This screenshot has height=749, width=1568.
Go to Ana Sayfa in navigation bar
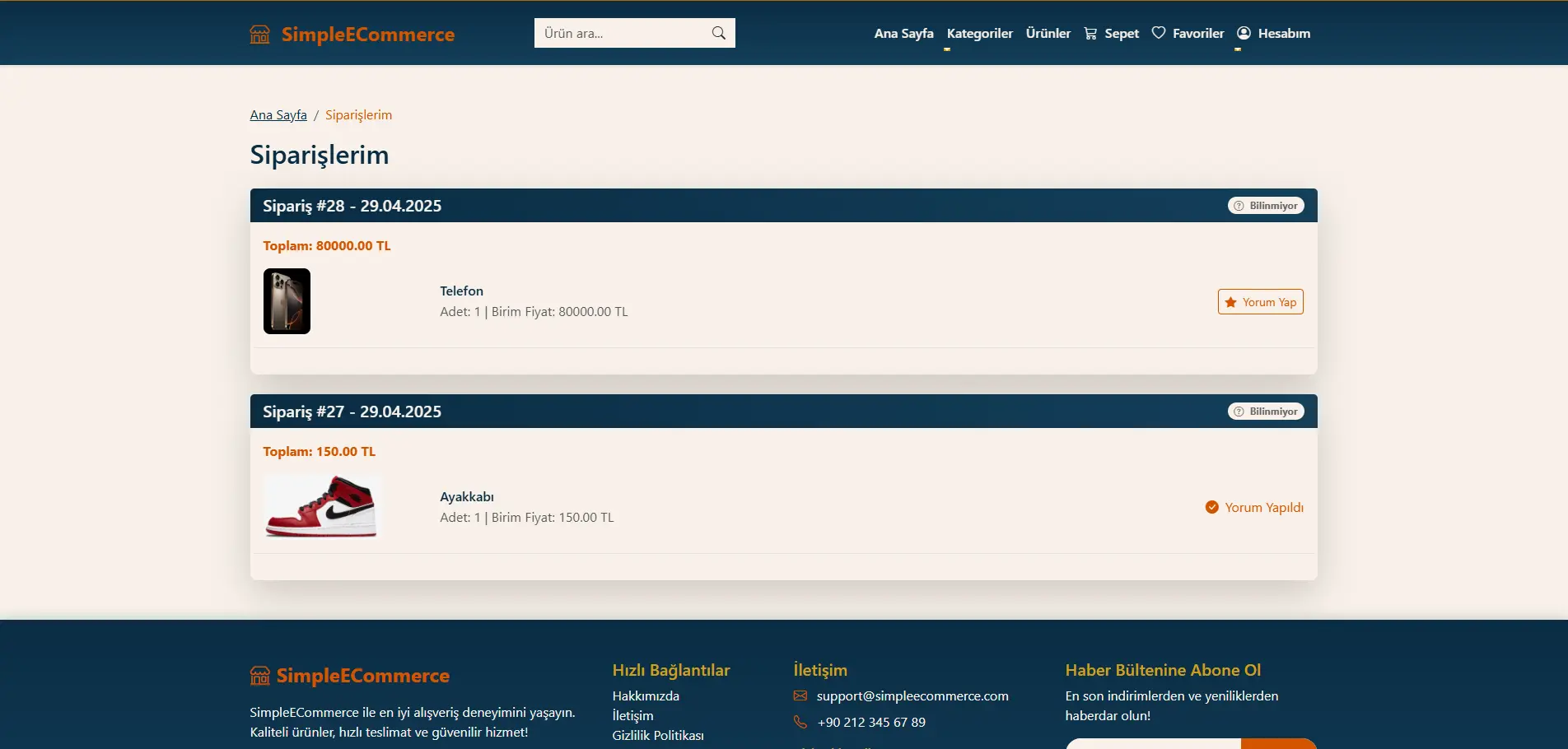[903, 34]
